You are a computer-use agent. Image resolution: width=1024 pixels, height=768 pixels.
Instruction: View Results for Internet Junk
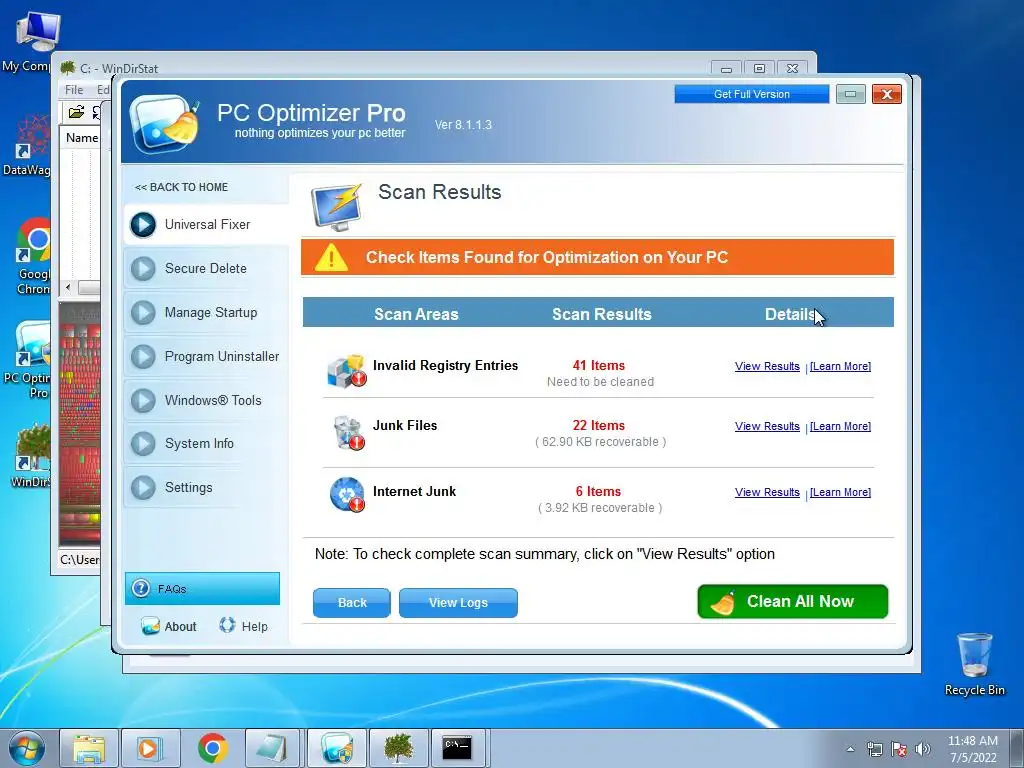tap(767, 492)
